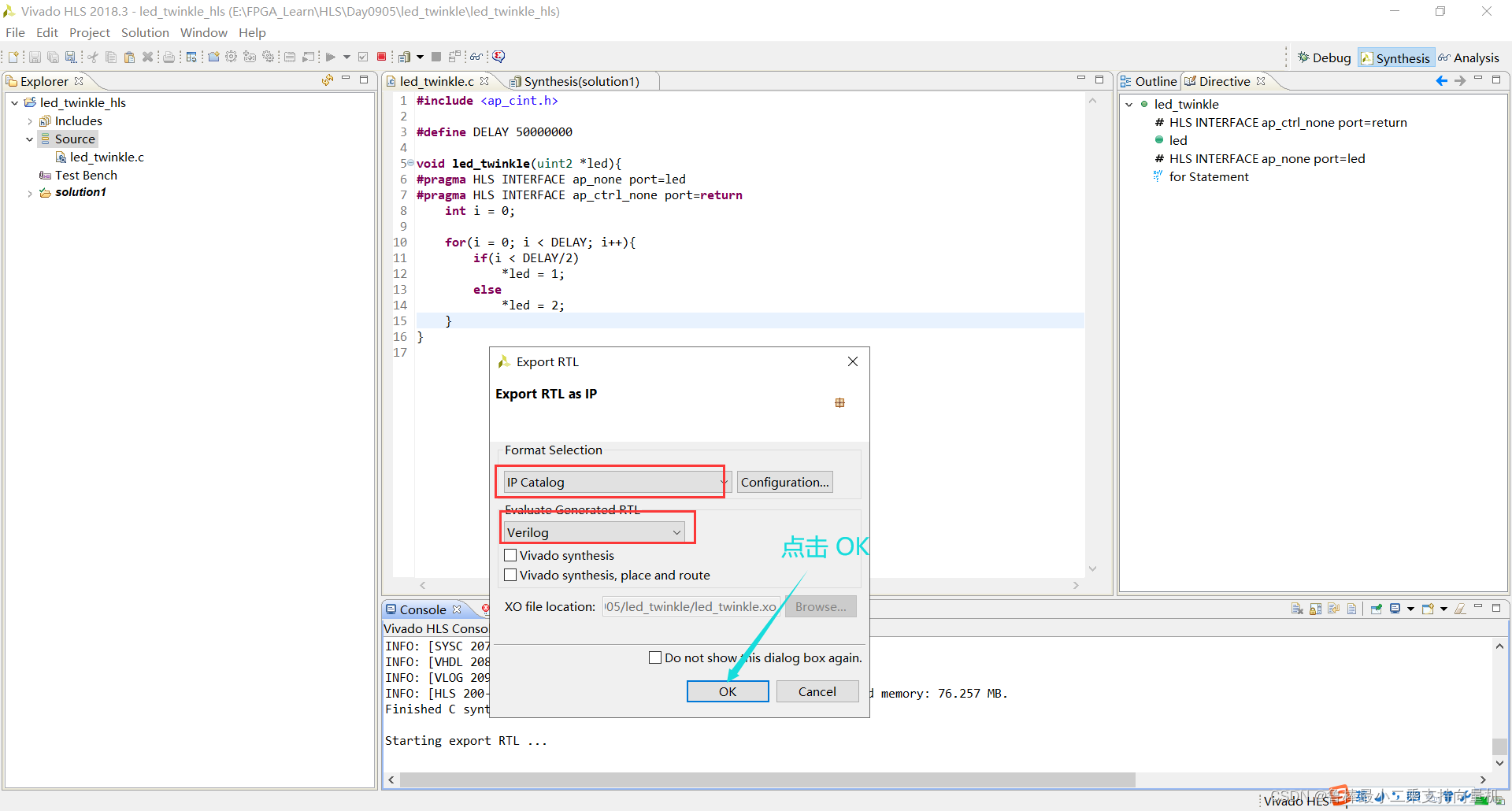This screenshot has height=811, width=1512.
Task: Open the Solution menu
Action: pyautogui.click(x=145, y=32)
